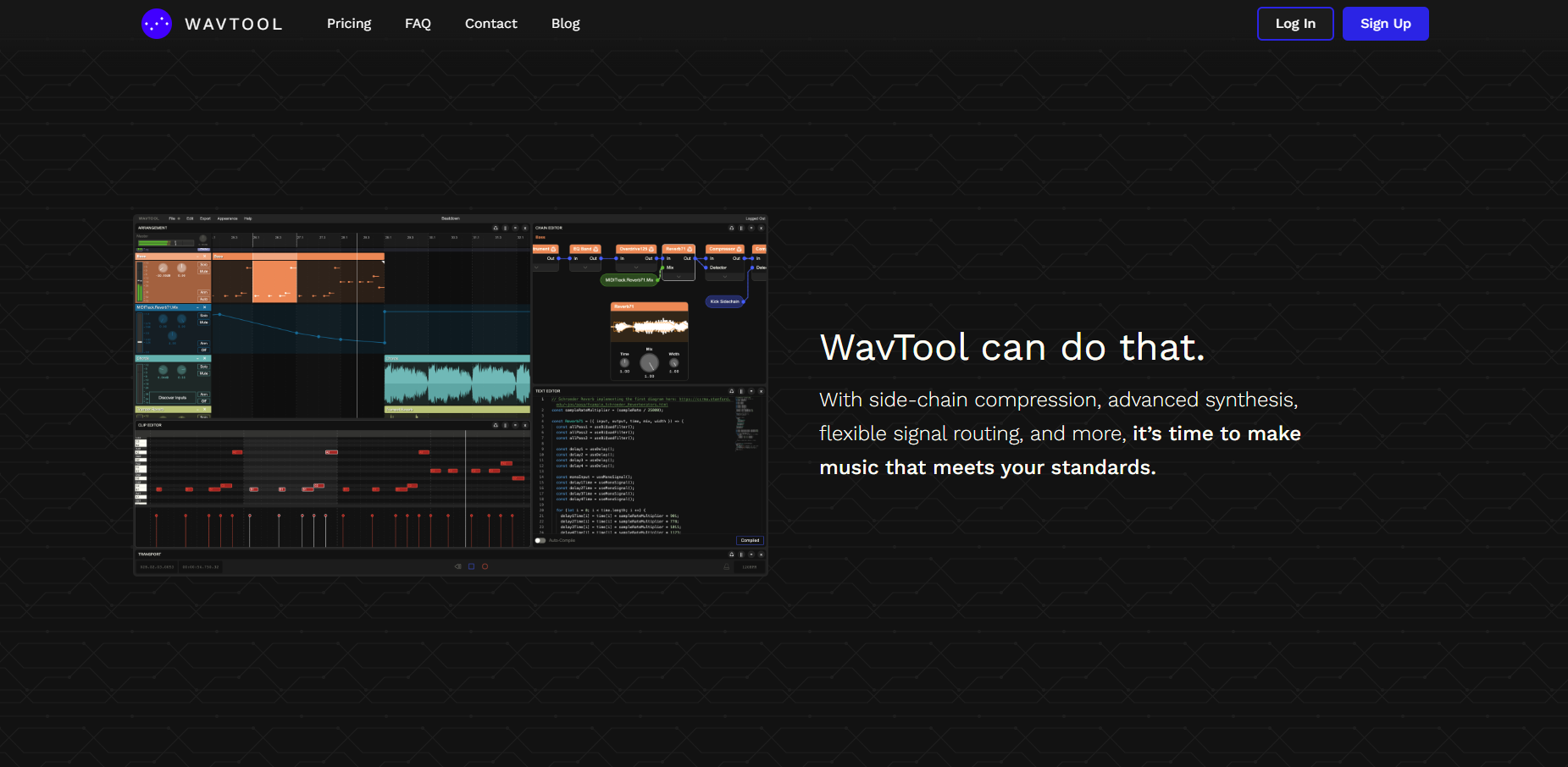The height and width of the screenshot is (767, 1568).
Task: Select the MIDITrack.Reverb71.Mix green node
Action: (629, 279)
